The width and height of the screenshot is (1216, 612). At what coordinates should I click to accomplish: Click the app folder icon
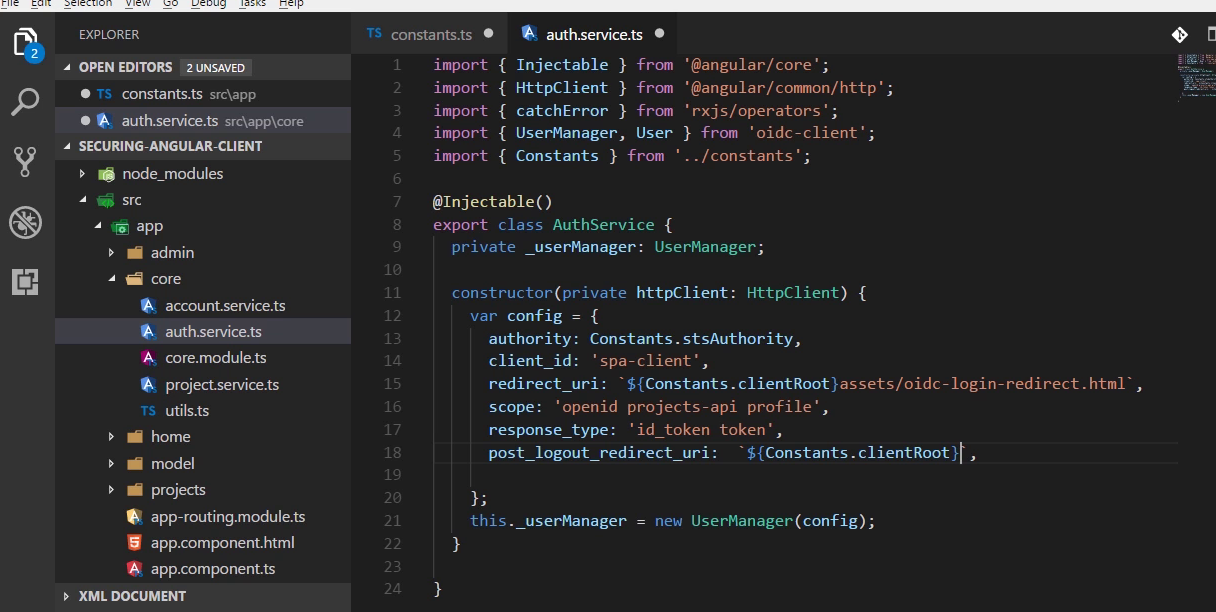[120, 226]
